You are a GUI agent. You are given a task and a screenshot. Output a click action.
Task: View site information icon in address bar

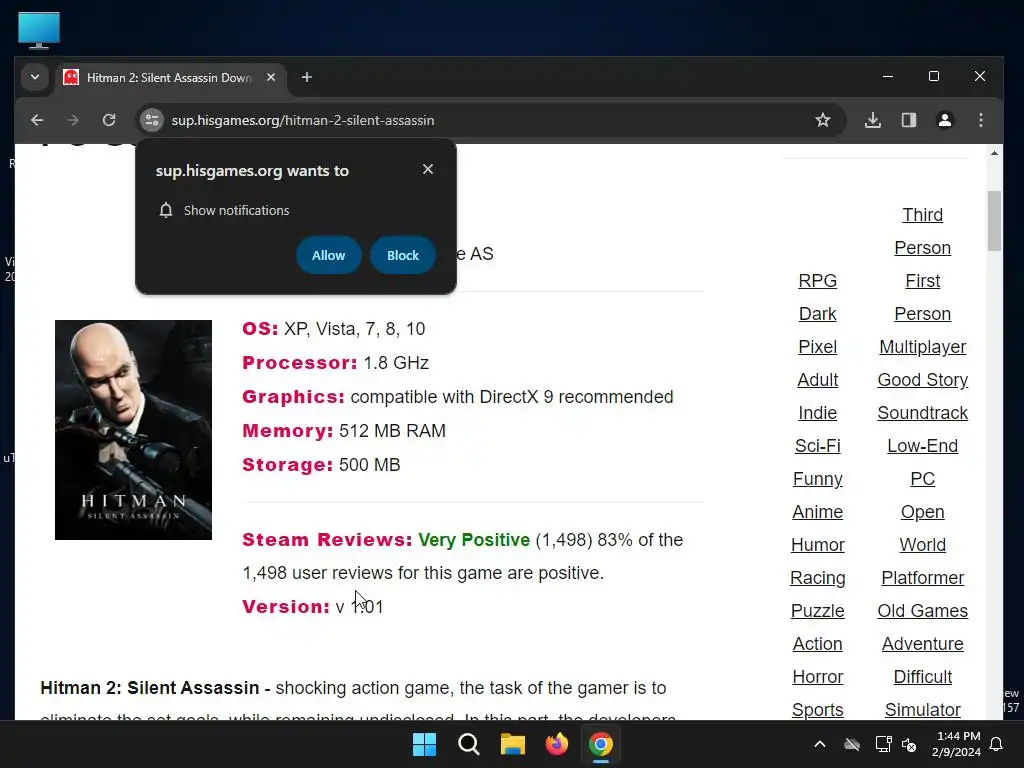pyautogui.click(x=152, y=120)
